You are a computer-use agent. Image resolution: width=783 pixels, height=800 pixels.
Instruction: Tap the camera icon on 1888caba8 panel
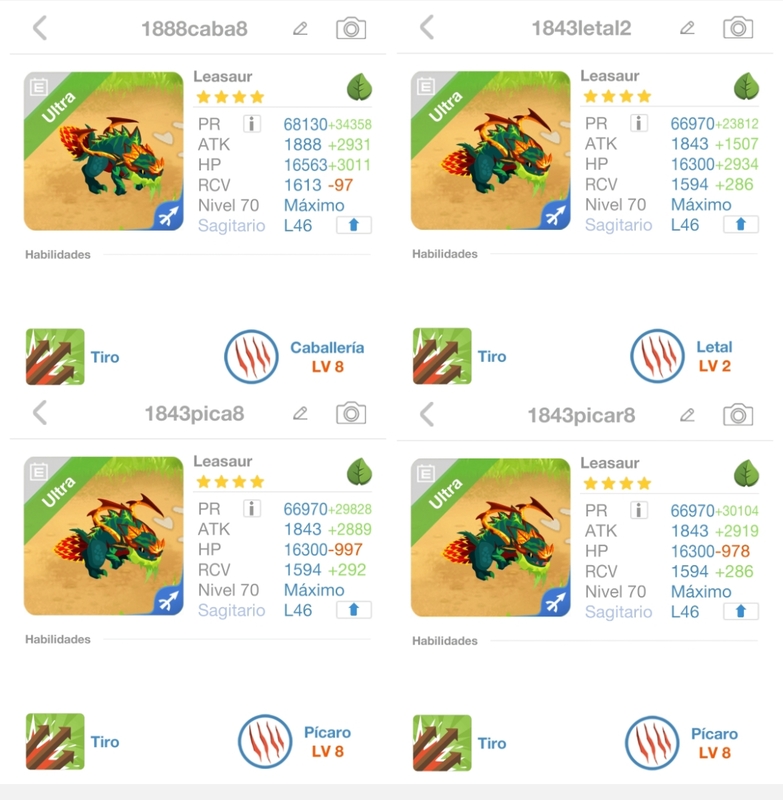[x=351, y=29]
